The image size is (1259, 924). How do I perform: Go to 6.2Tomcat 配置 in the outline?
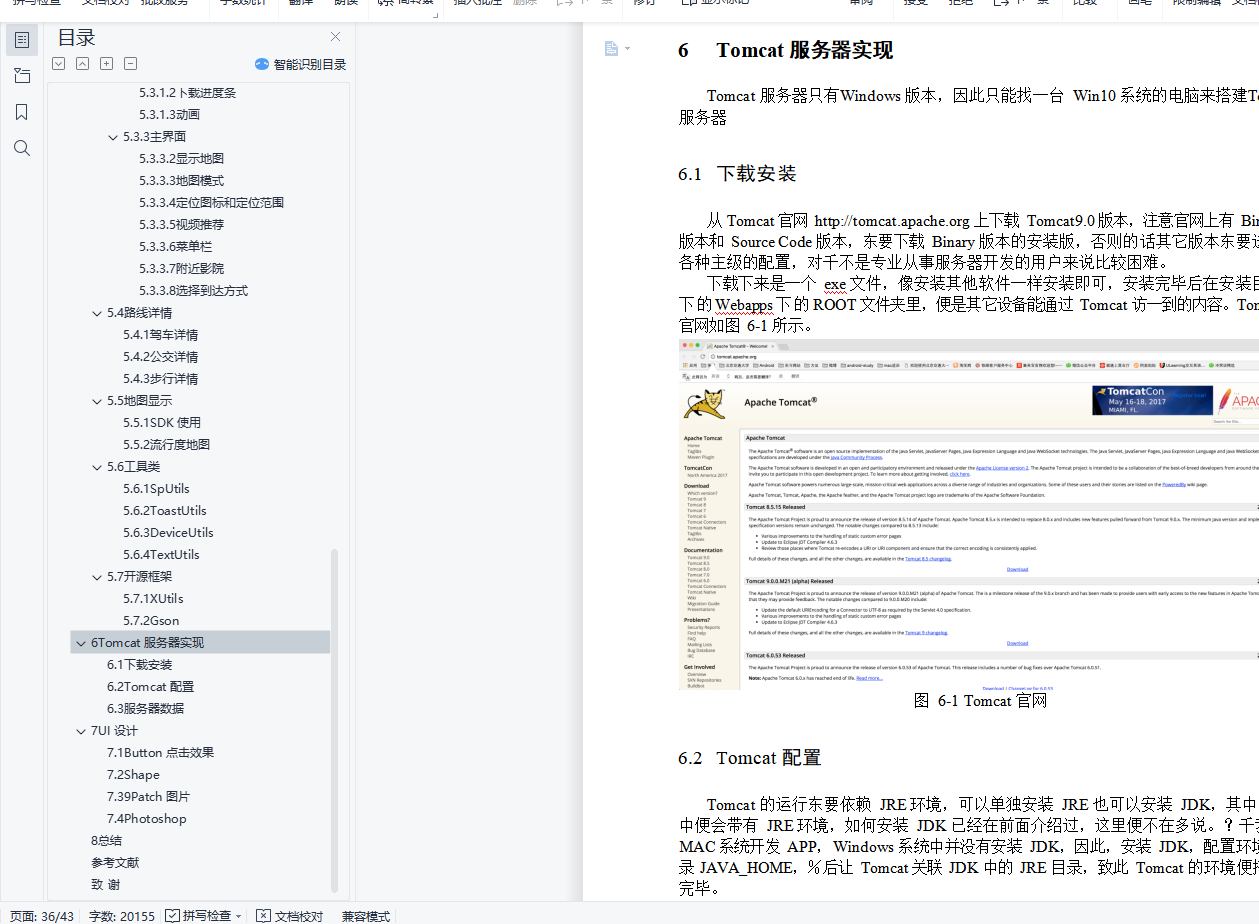click(150, 687)
